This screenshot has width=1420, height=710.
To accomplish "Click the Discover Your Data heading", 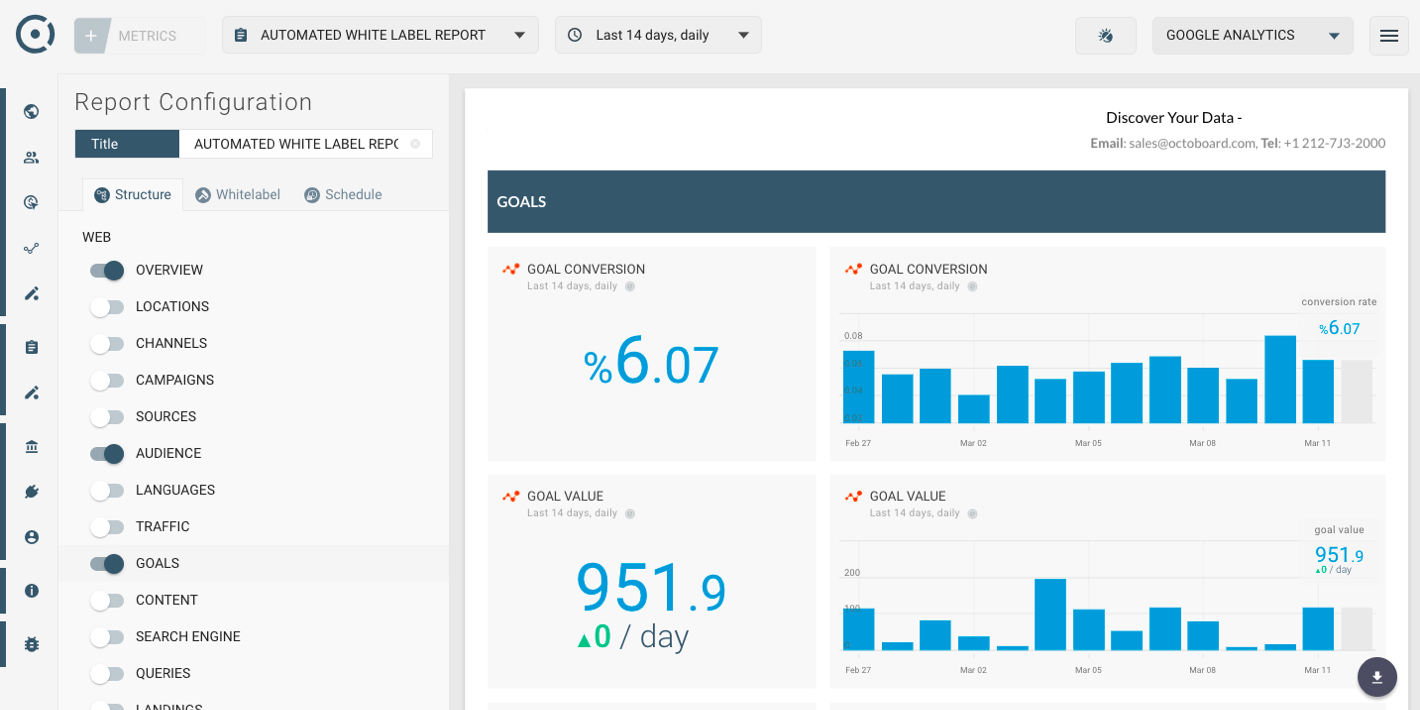I will 1174,118.
